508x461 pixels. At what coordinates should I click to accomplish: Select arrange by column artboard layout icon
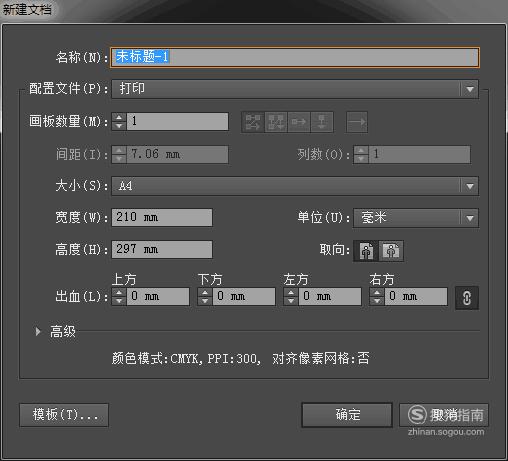(322, 122)
